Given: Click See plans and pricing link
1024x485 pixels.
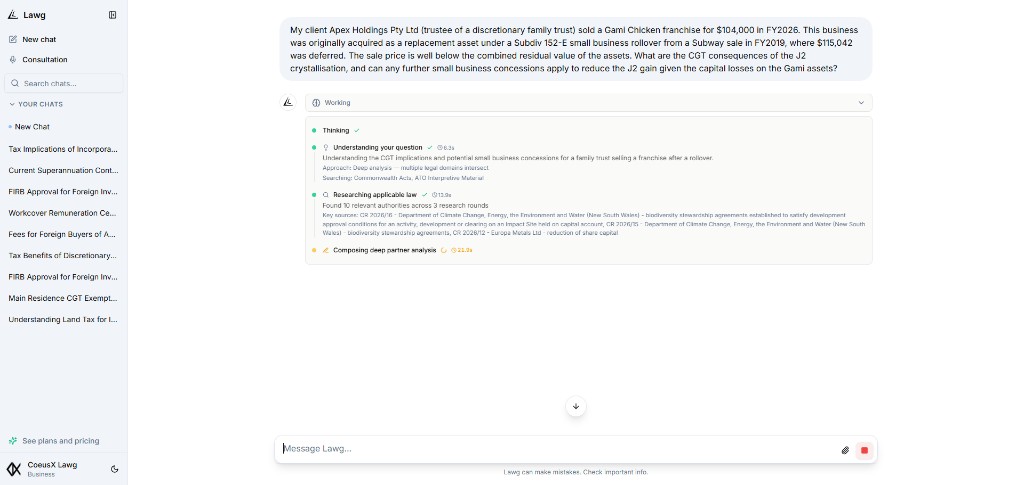Looking at the screenshot, I should pos(61,441).
